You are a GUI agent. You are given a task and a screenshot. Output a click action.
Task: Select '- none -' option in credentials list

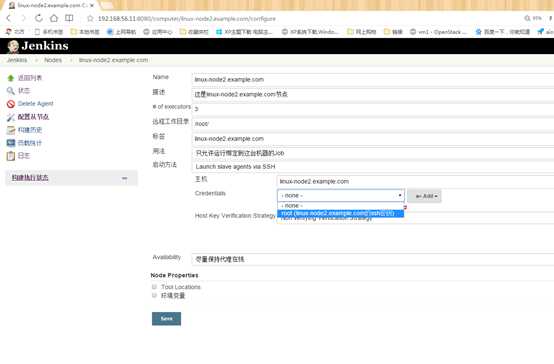[x=340, y=206]
